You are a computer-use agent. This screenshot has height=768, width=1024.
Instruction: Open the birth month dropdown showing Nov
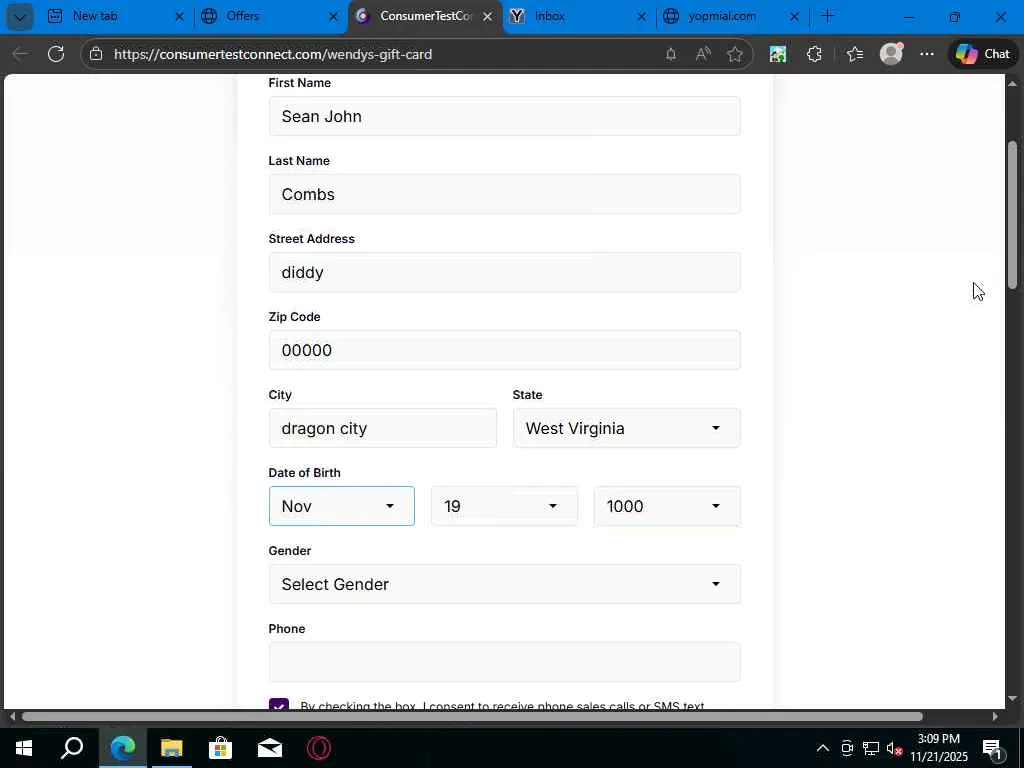coord(342,506)
